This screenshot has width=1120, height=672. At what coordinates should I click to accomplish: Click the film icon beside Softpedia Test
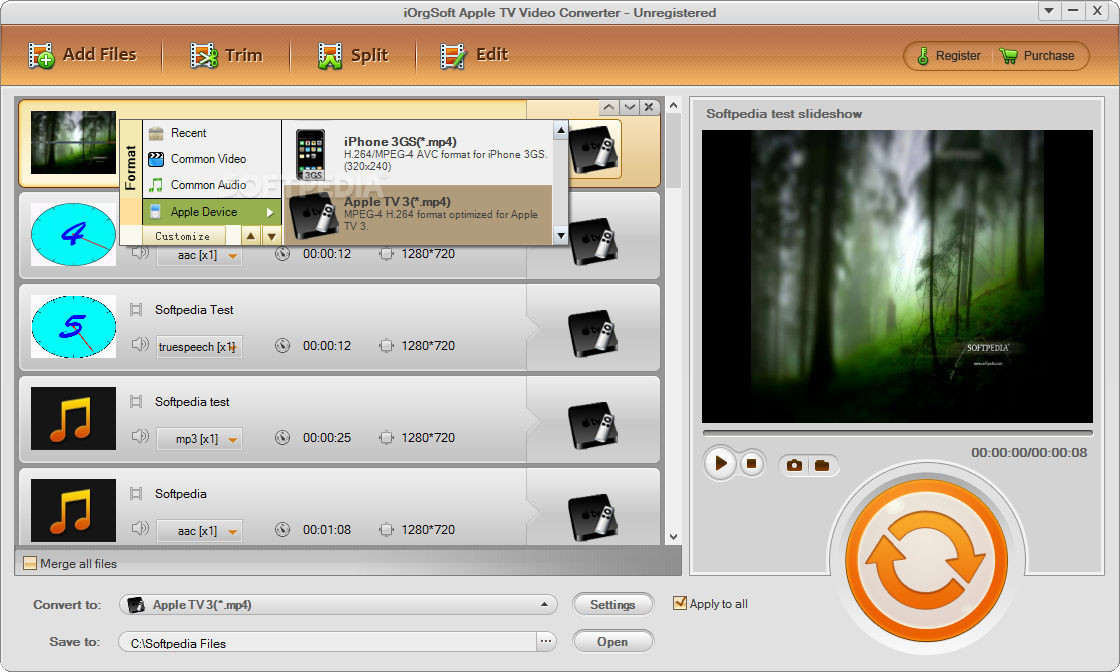(136, 309)
